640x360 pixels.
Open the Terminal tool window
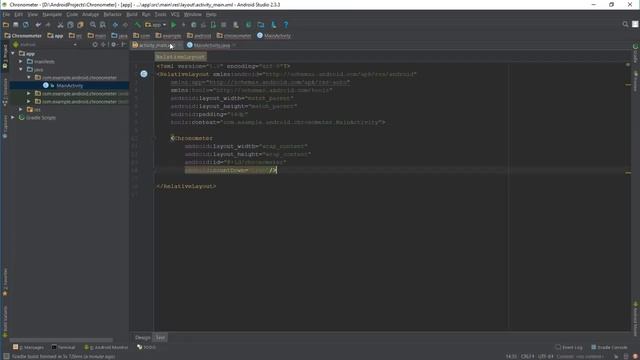(x=63, y=347)
